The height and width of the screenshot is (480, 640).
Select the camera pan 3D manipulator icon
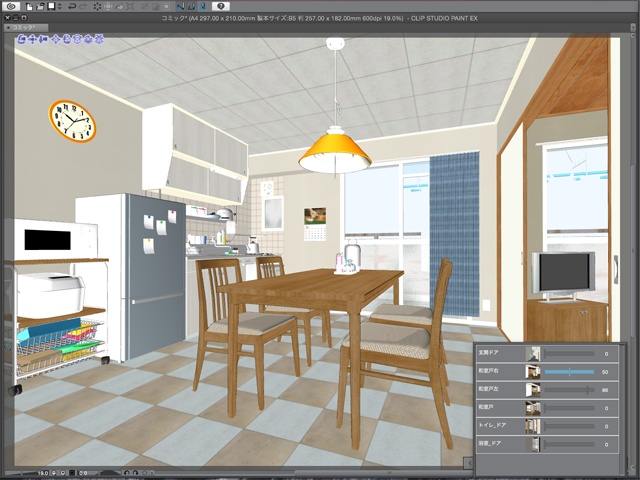tap(33, 39)
